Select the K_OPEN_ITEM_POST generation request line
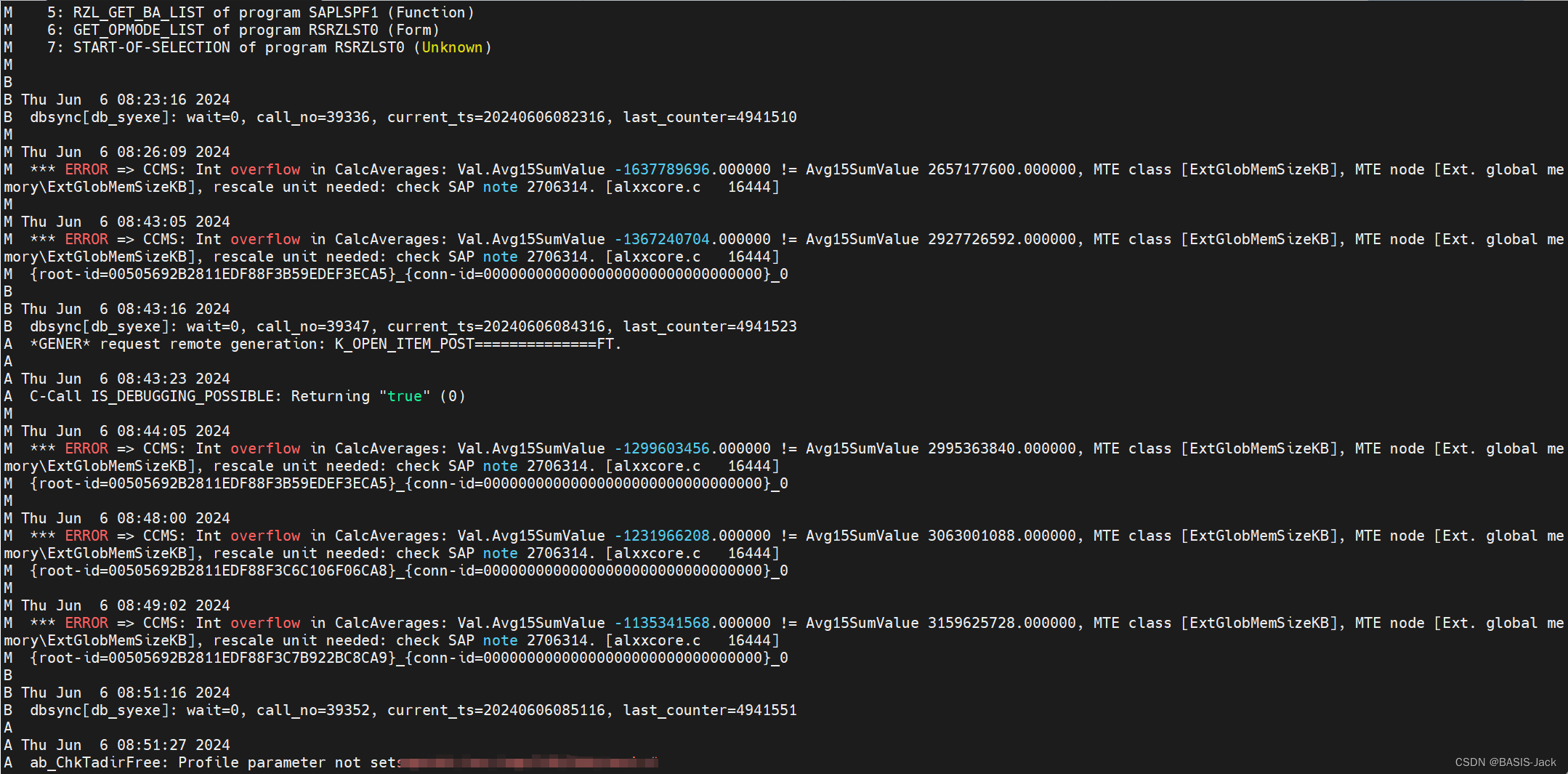The height and width of the screenshot is (774, 1568). 312,344
